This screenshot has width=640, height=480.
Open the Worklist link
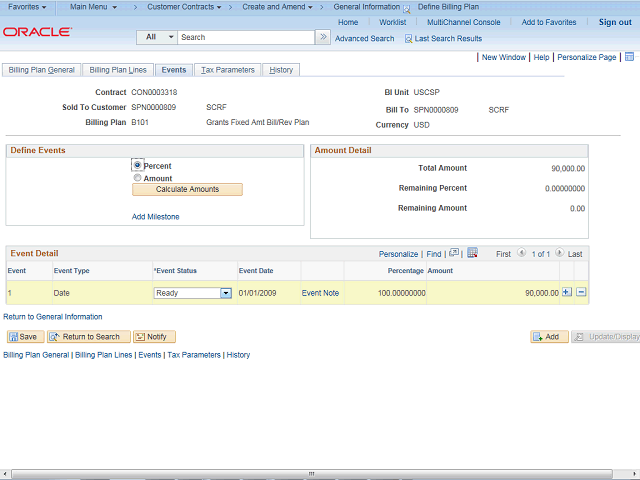393,22
